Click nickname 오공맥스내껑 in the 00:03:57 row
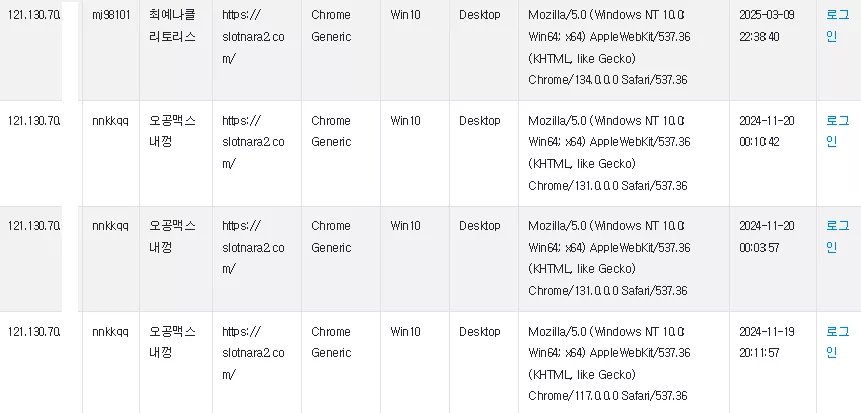Image resolution: width=861 pixels, height=413 pixels. tap(172, 237)
